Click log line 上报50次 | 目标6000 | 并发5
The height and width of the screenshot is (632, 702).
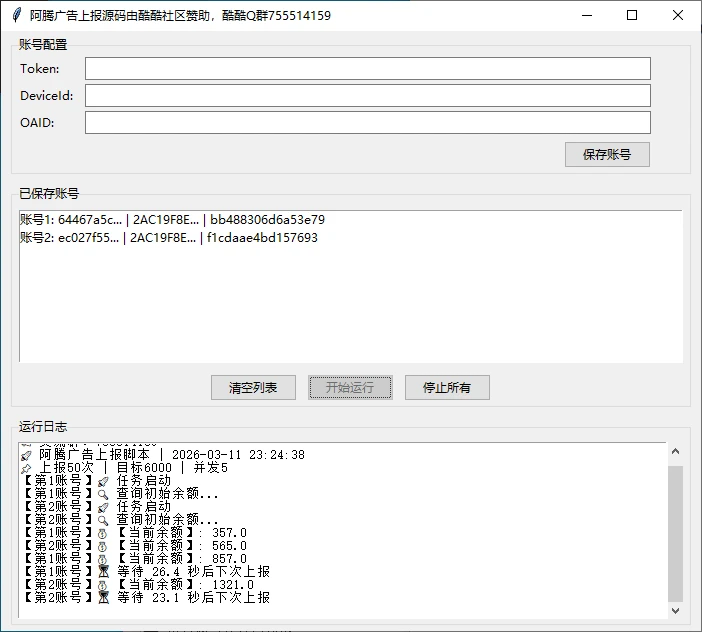[x=124, y=467]
